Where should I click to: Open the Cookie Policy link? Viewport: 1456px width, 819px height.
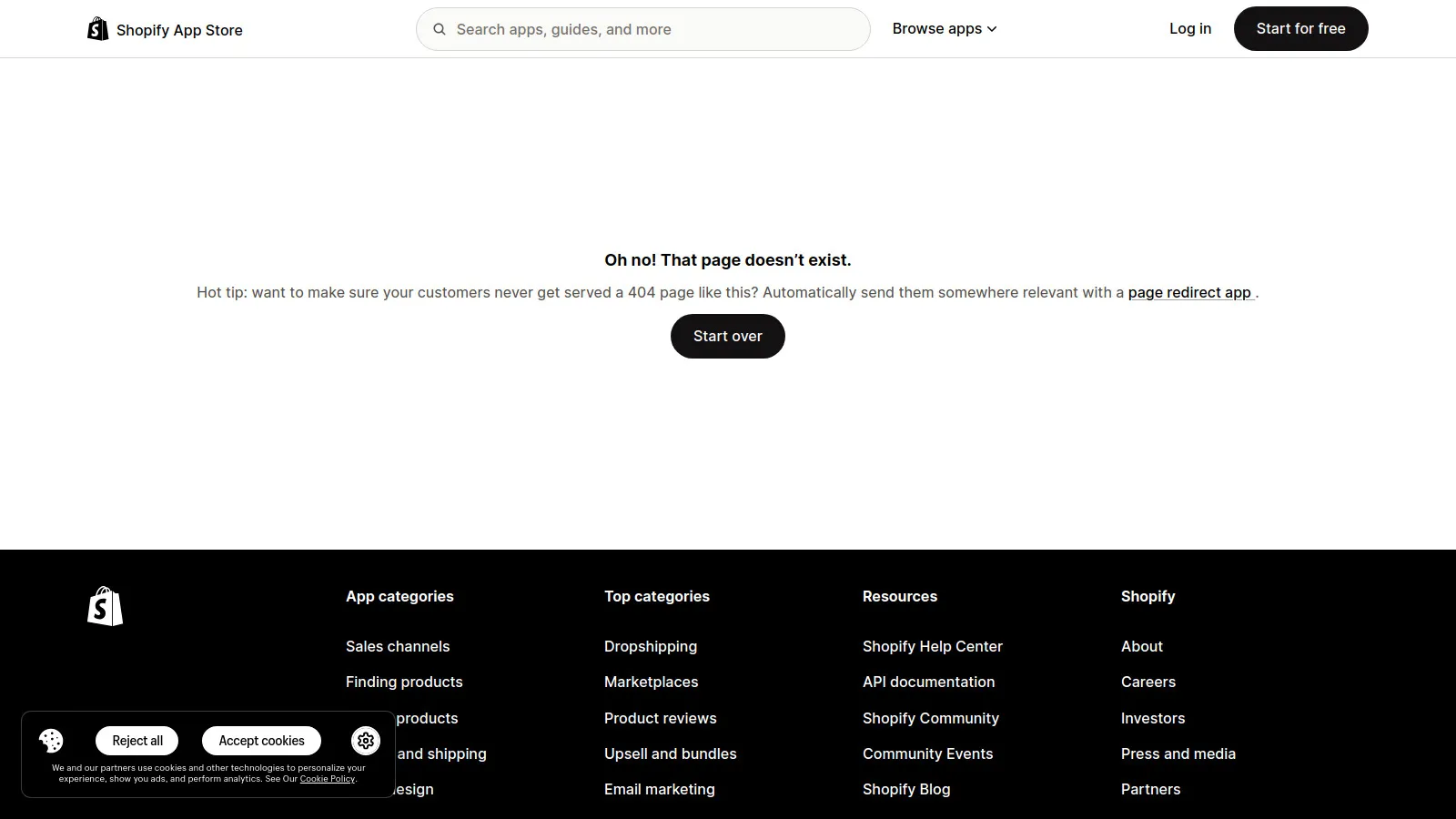coord(327,779)
